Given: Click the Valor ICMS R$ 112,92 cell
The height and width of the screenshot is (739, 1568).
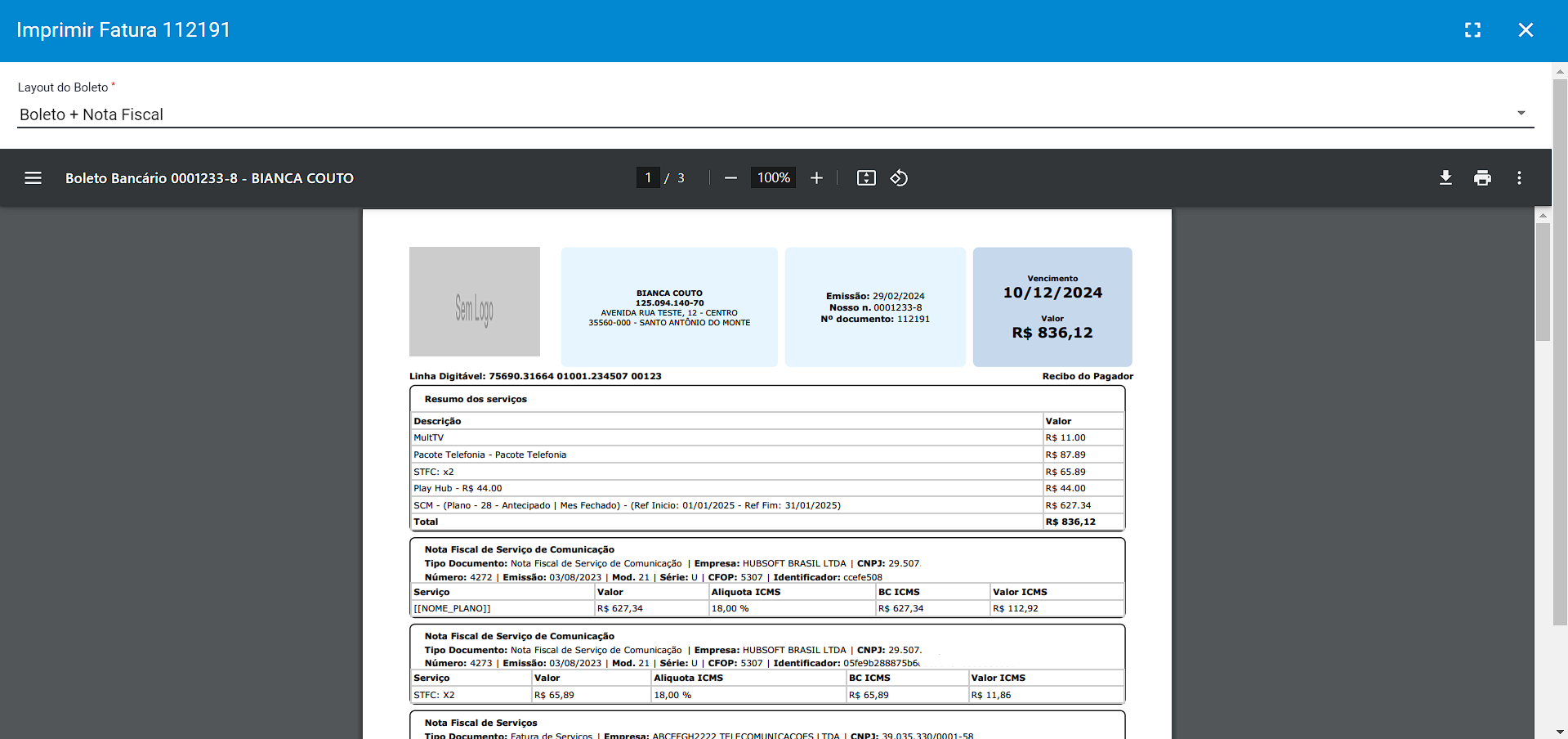Looking at the screenshot, I should (x=1057, y=609).
